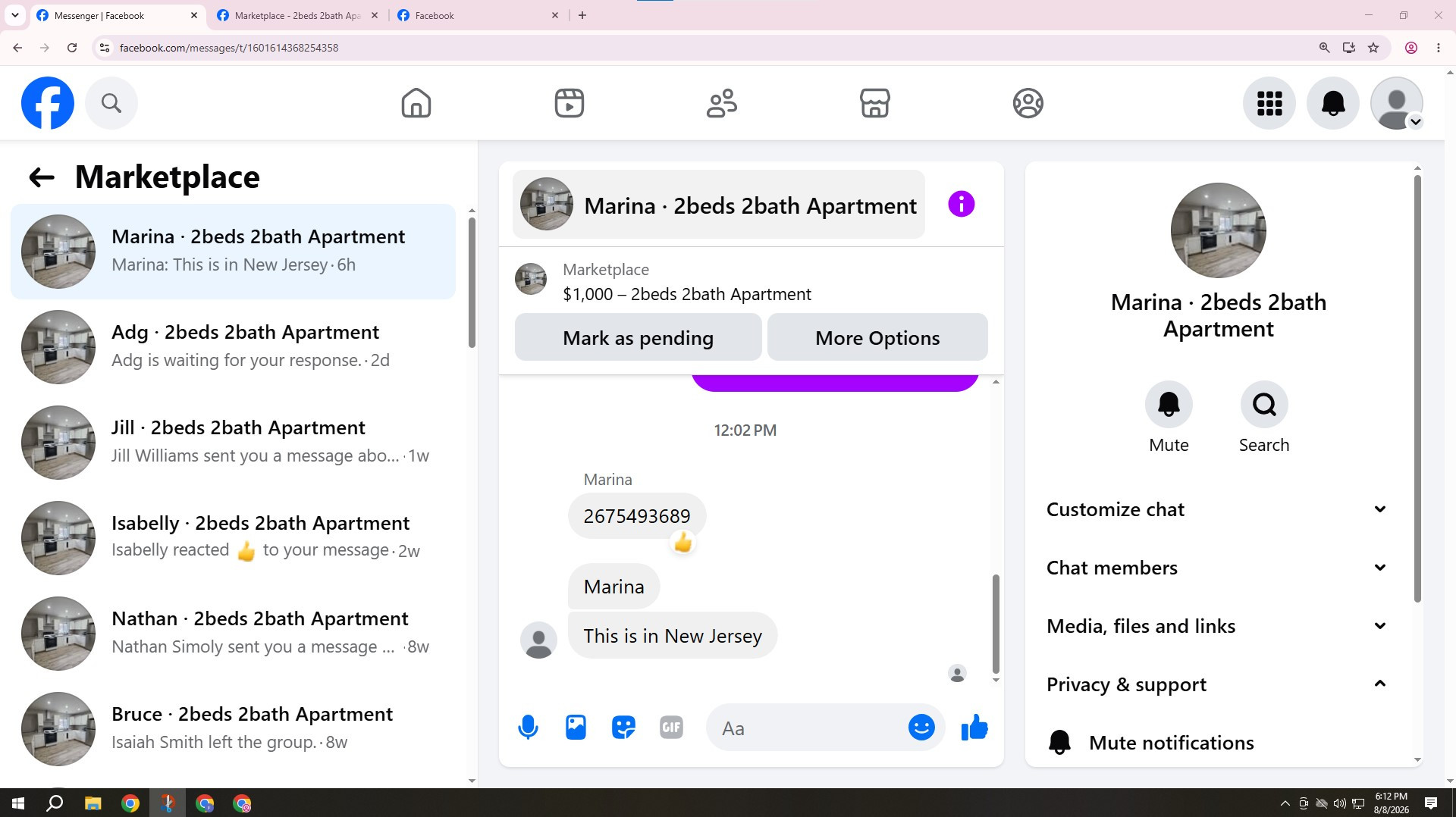Expand the Customize chat section
This screenshot has height=817, width=1456.
(1217, 509)
